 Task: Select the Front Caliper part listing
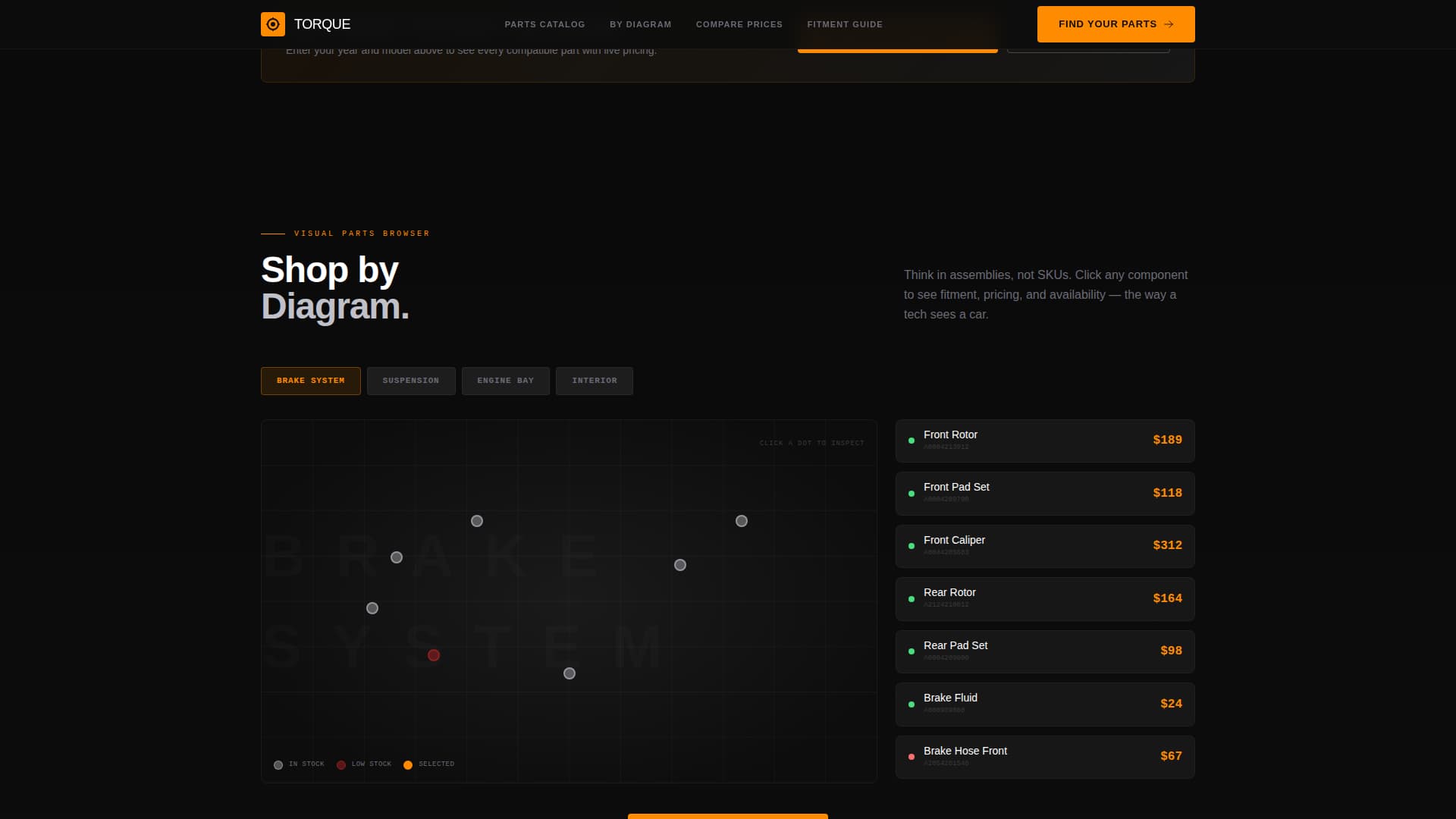click(1044, 545)
